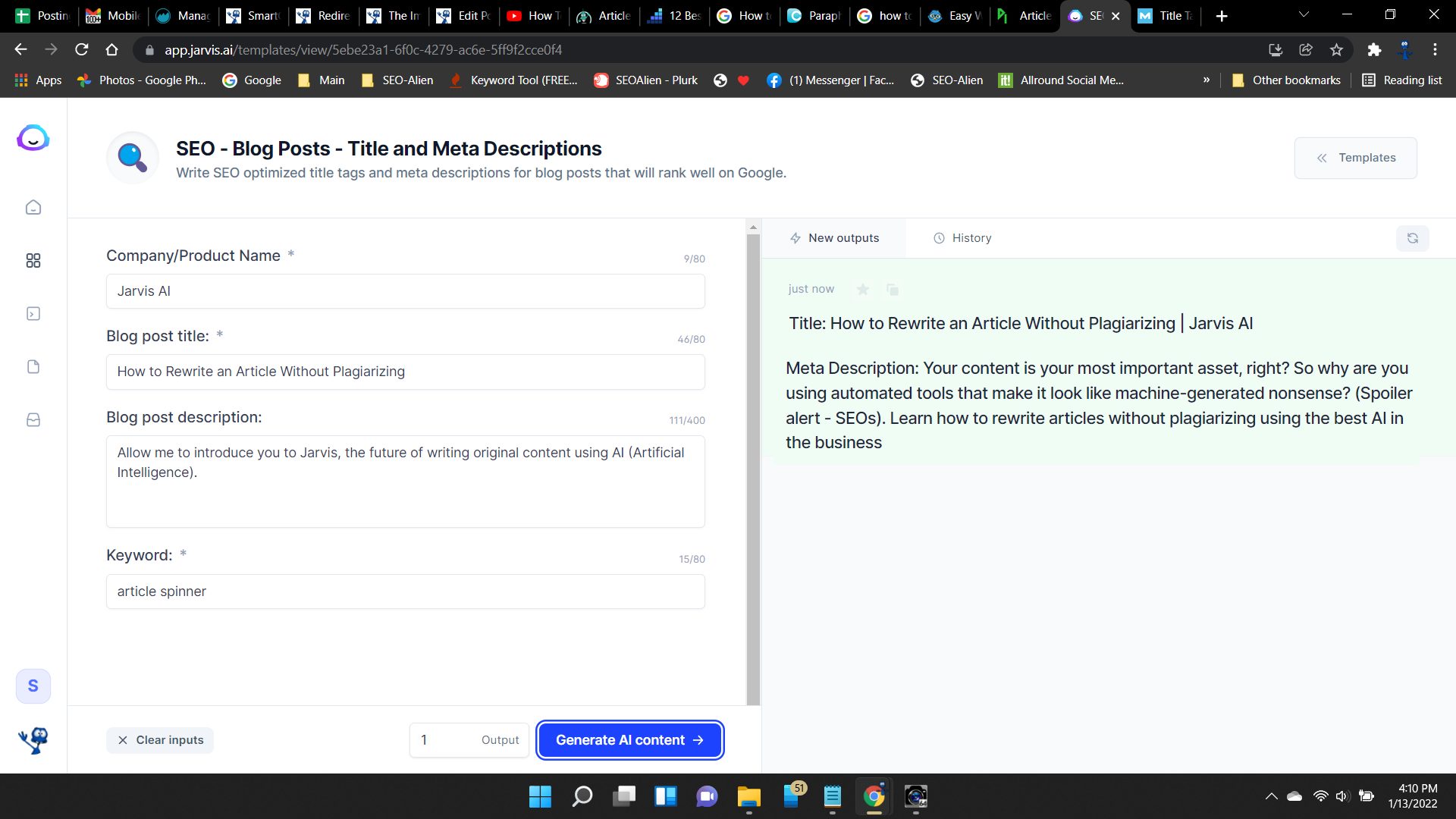Open the SEO-Alien bookmark folder
The width and height of the screenshot is (1456, 819).
[397, 80]
